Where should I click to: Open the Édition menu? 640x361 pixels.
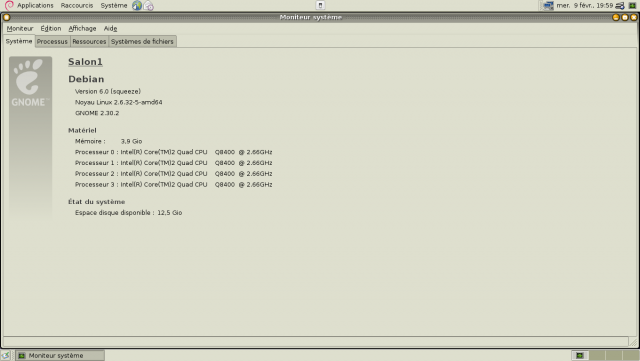click(51, 29)
